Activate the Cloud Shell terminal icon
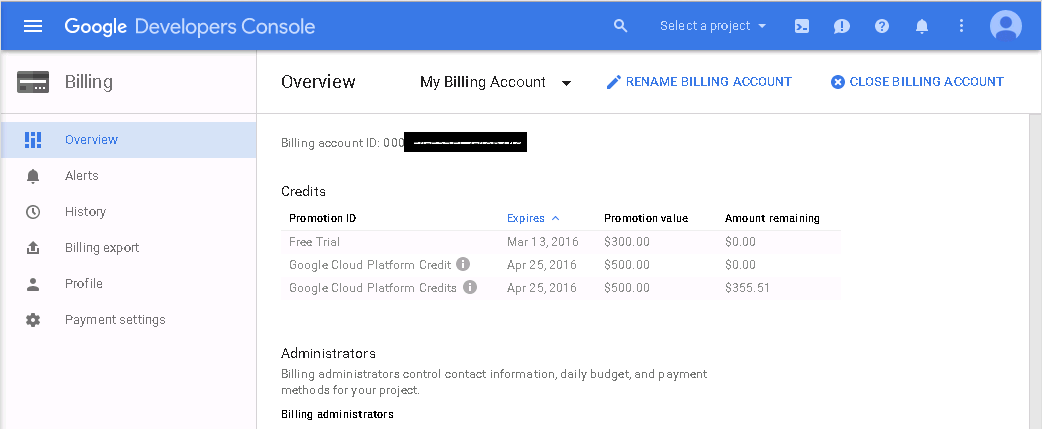Image resolution: width=1042 pixels, height=429 pixels. (x=802, y=26)
